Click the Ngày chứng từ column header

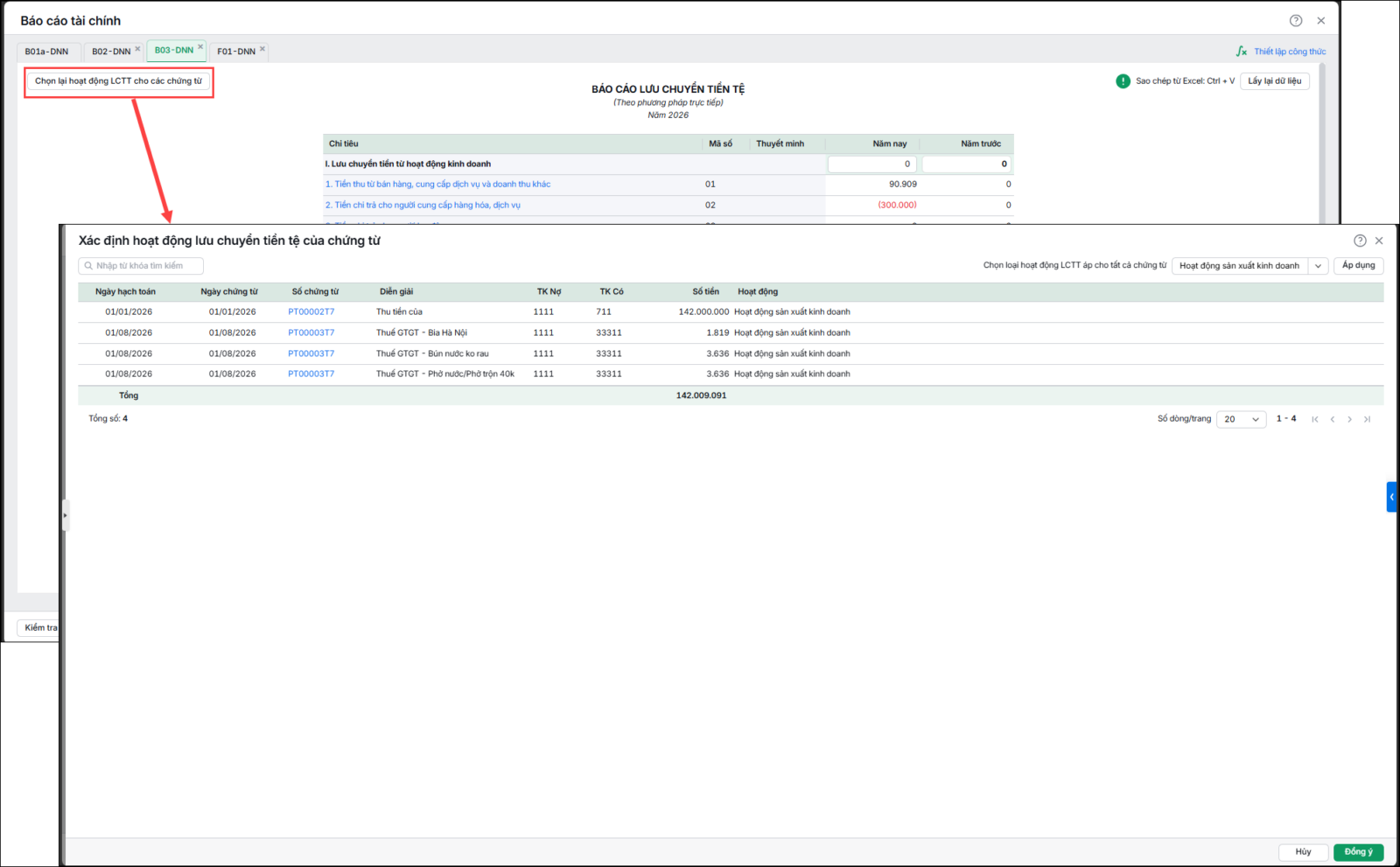229,292
